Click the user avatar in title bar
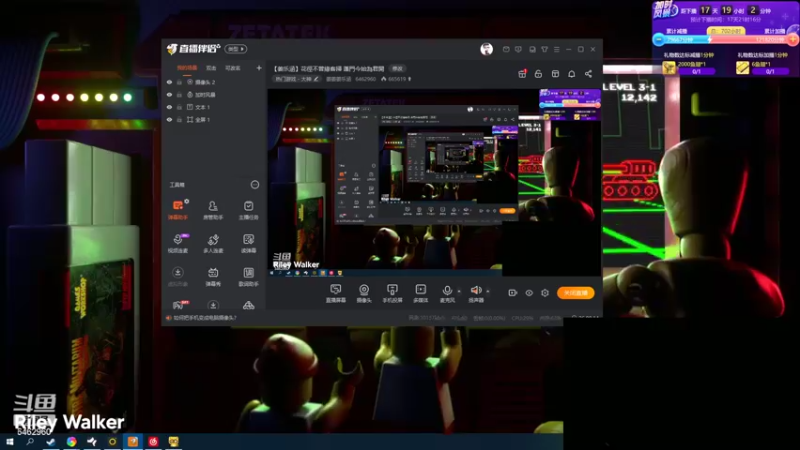The width and height of the screenshot is (800, 450). click(x=486, y=49)
